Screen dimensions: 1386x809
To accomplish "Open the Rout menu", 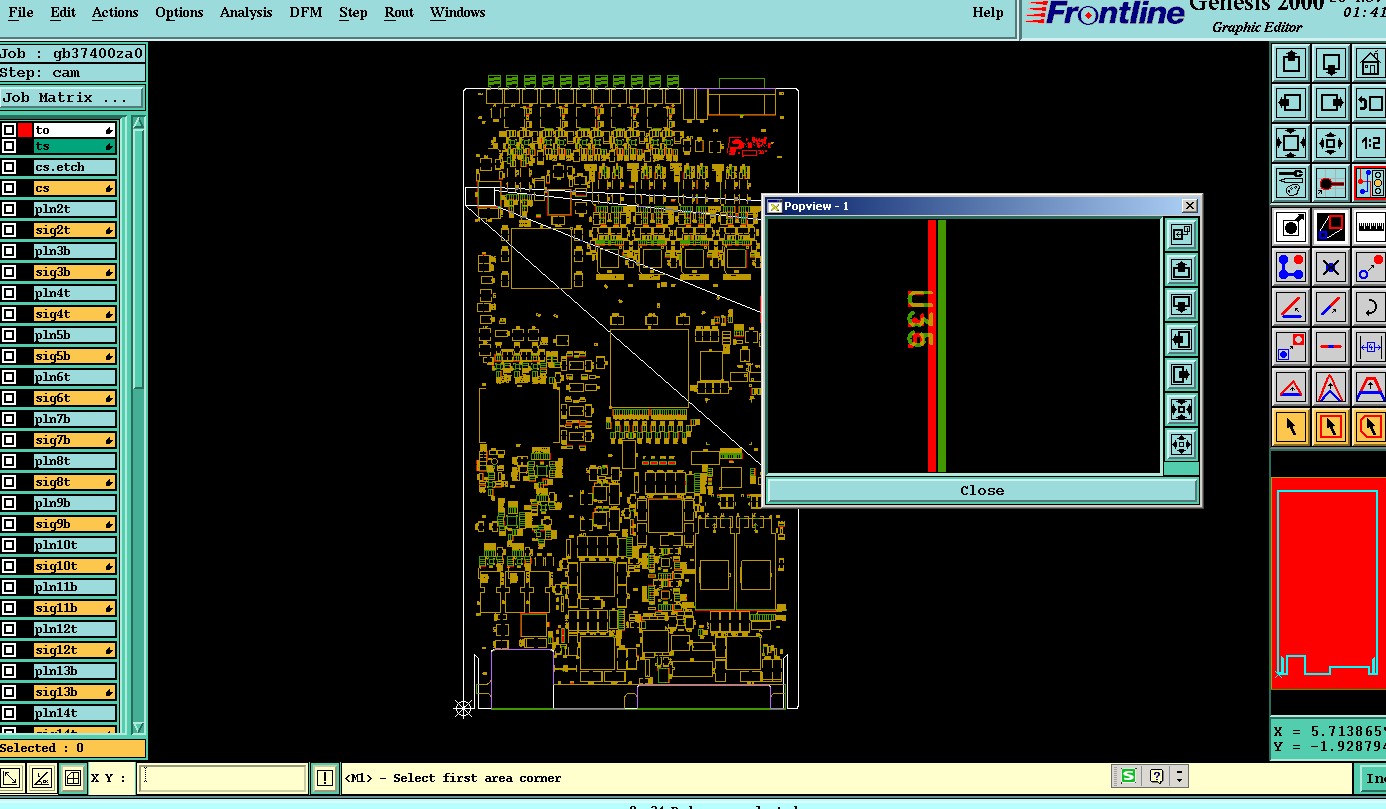I will [x=399, y=13].
